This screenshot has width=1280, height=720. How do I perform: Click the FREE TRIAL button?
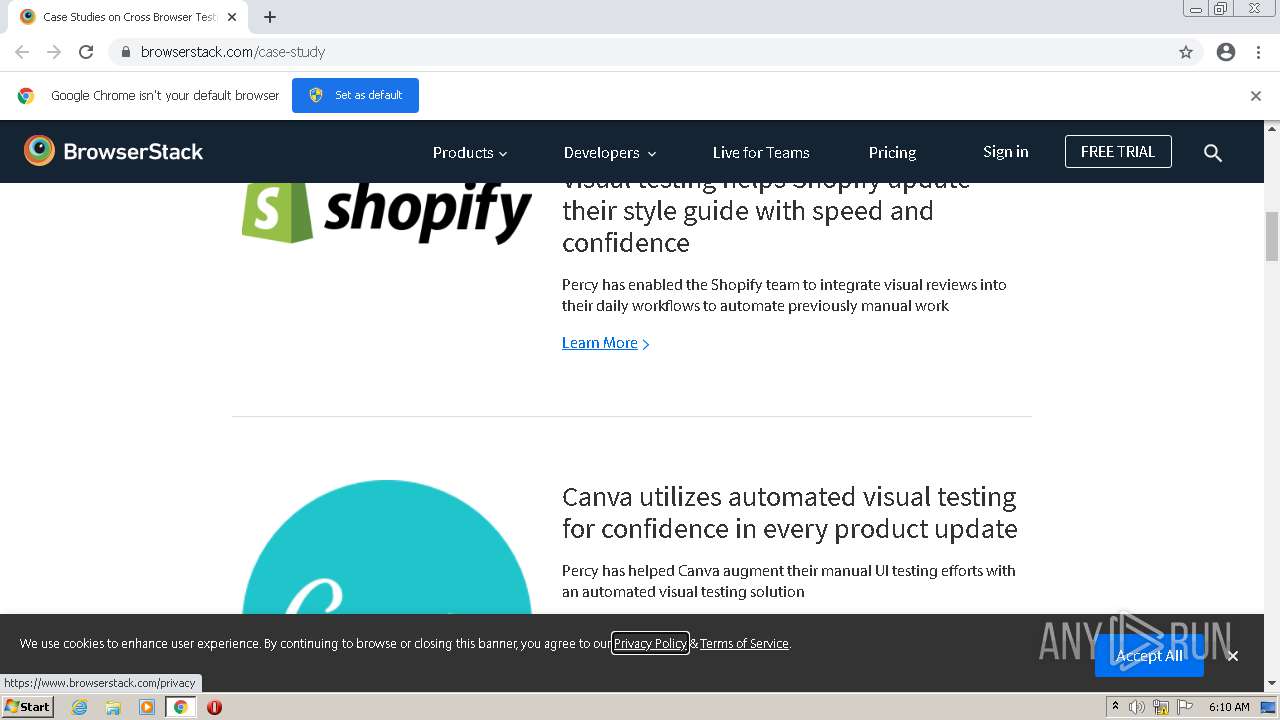tap(1118, 152)
